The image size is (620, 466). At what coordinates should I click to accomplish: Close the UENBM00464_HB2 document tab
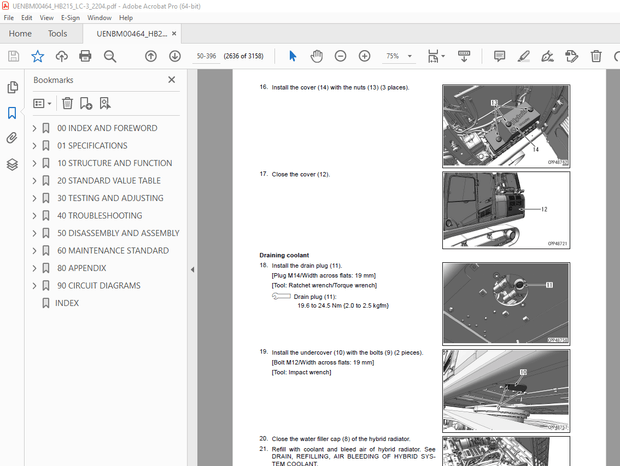(x=174, y=34)
